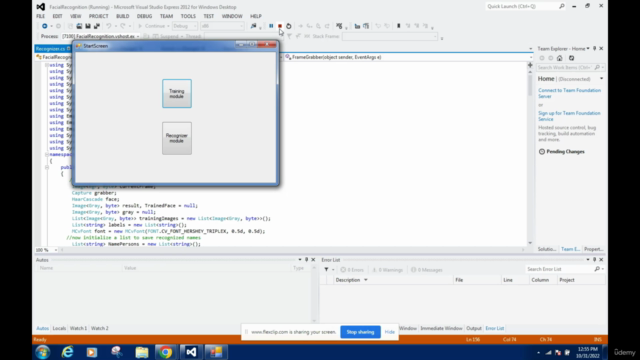Image resolution: width=640 pixels, height=360 pixels.
Task: Open the BUILD menu
Action: point(122,16)
